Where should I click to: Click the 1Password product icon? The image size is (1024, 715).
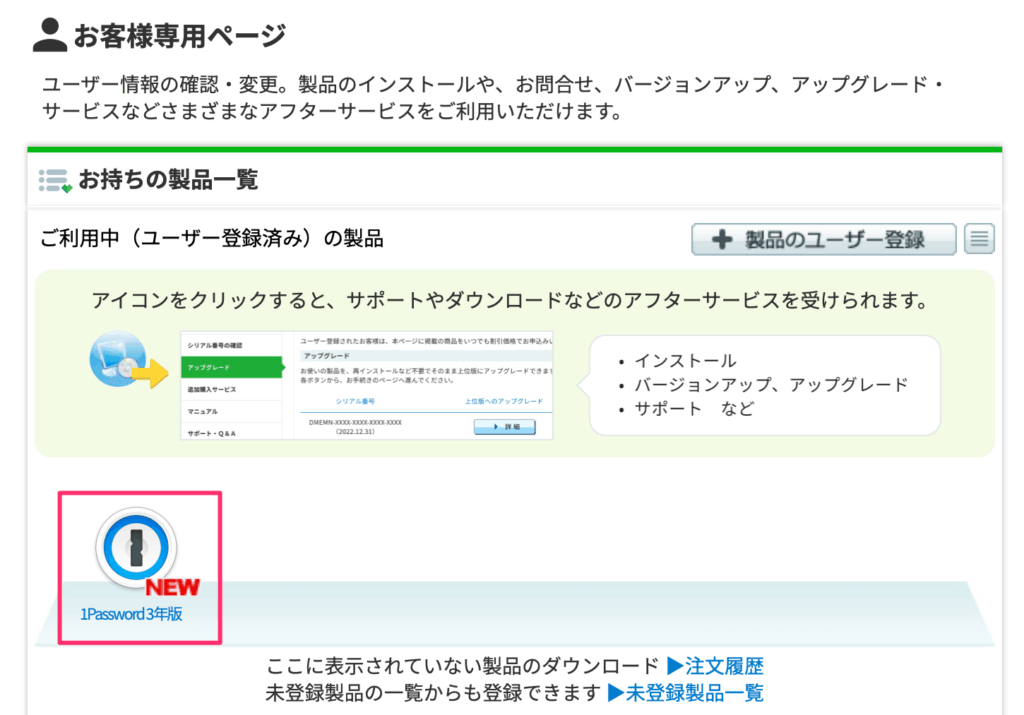point(135,548)
